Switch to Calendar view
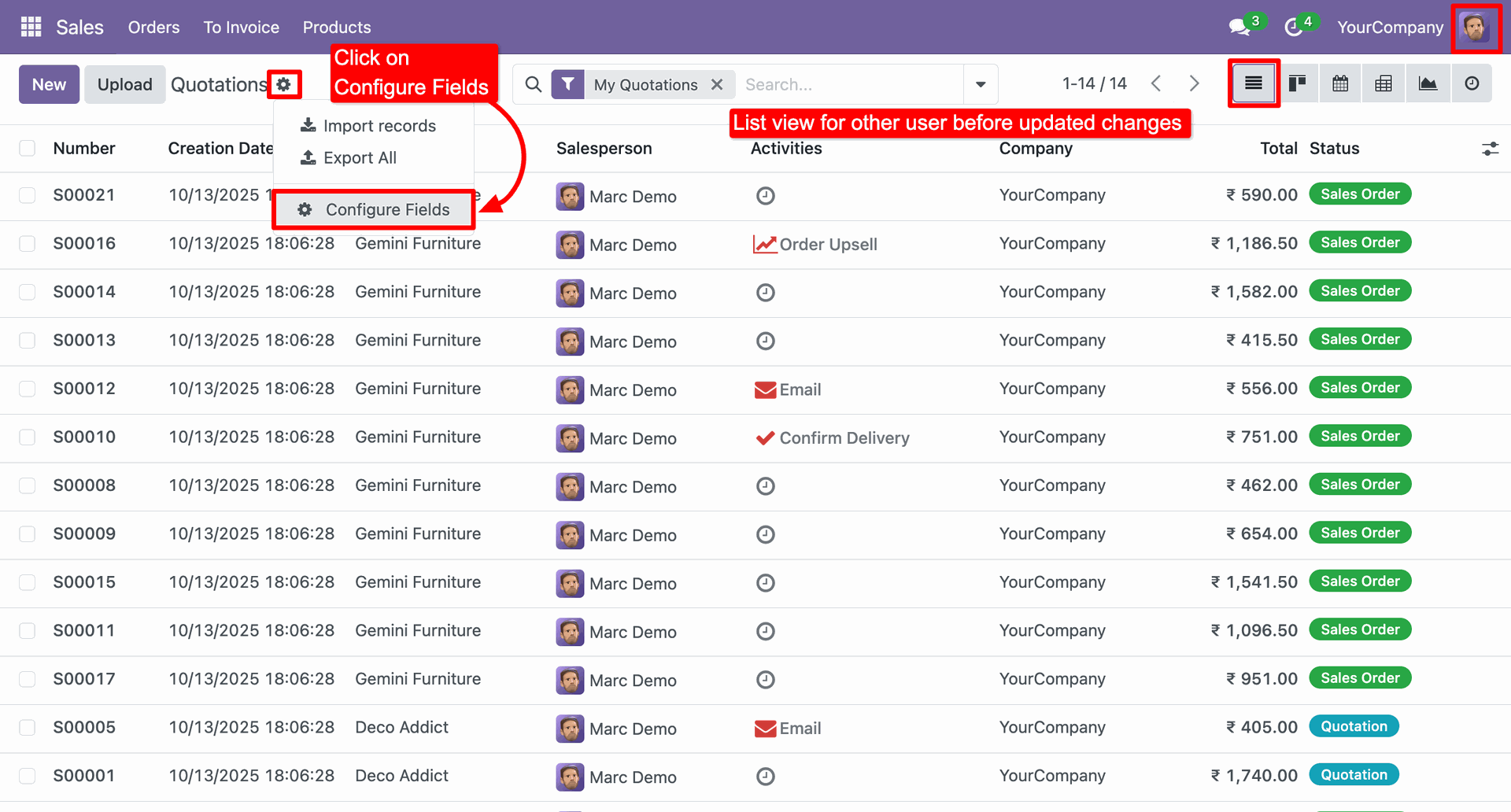Image resolution: width=1511 pixels, height=812 pixels. pos(1340,83)
